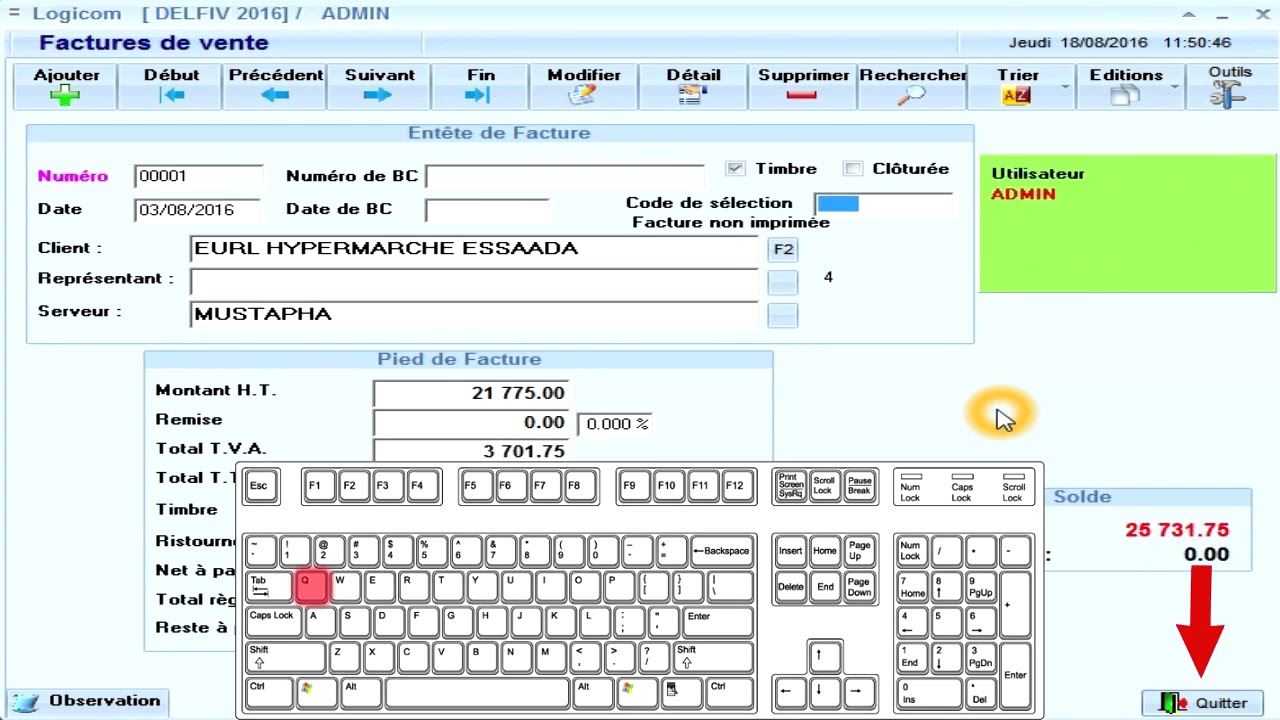Click the Facture non imprimée status text
Screen dimensions: 1280x720
[x=731, y=223]
